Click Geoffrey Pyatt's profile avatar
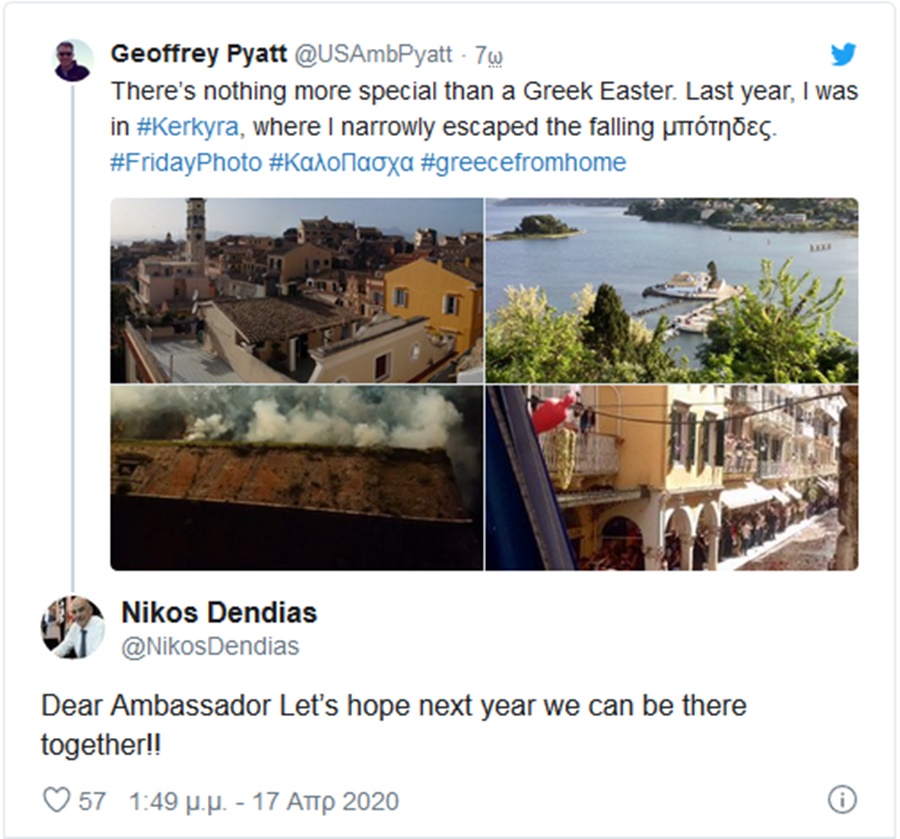900x839 pixels. pyautogui.click(x=72, y=61)
